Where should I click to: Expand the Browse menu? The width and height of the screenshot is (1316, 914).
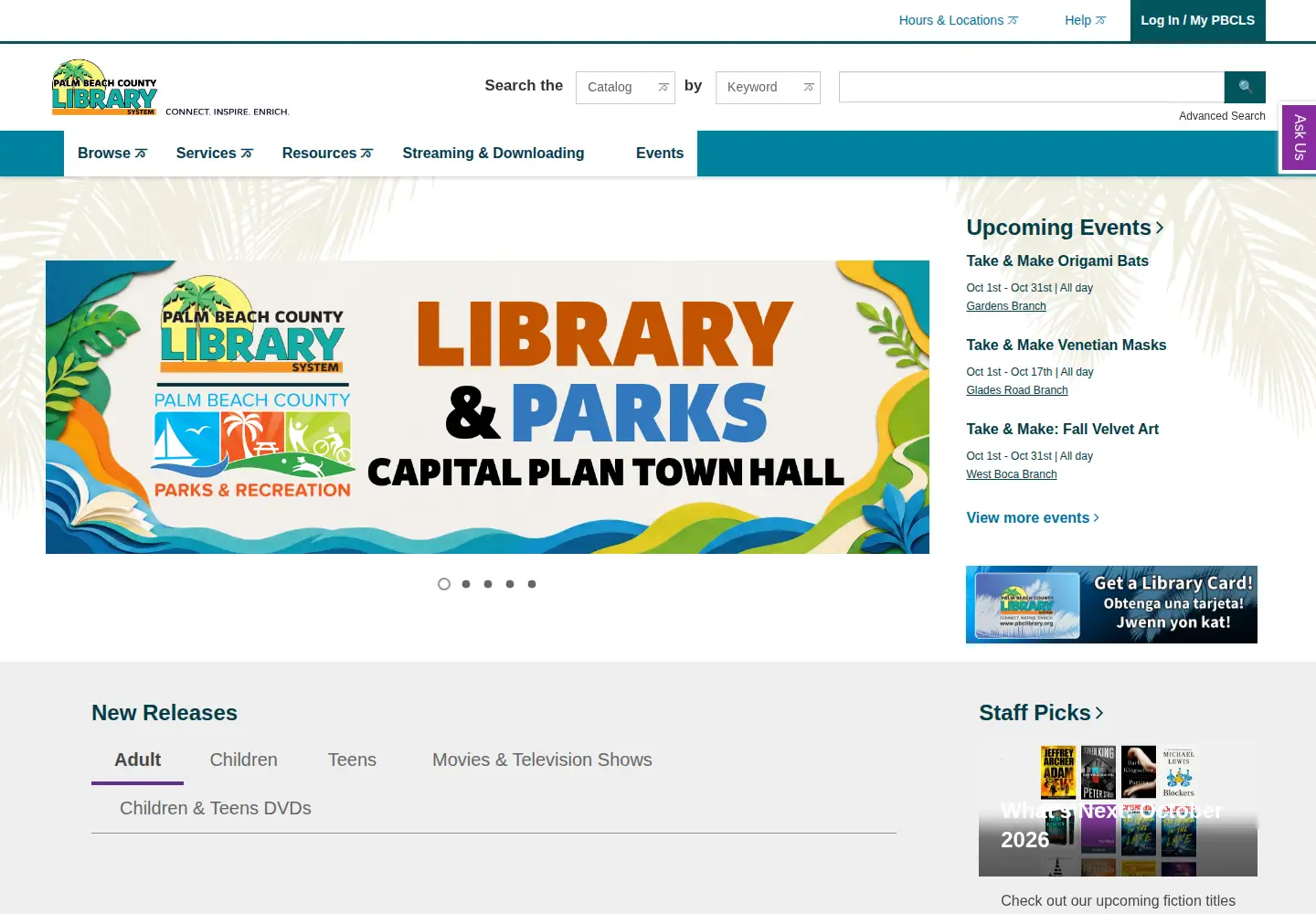(111, 154)
